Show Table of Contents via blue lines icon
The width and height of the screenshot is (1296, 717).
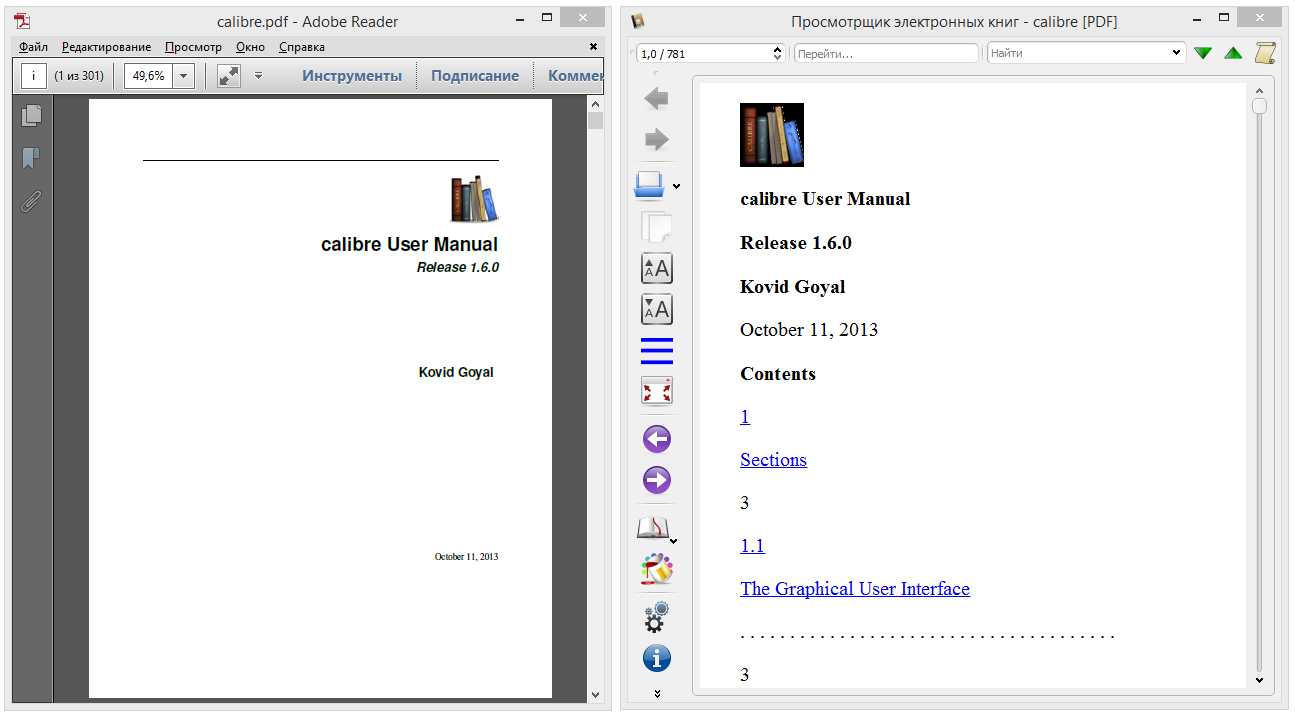click(x=656, y=350)
